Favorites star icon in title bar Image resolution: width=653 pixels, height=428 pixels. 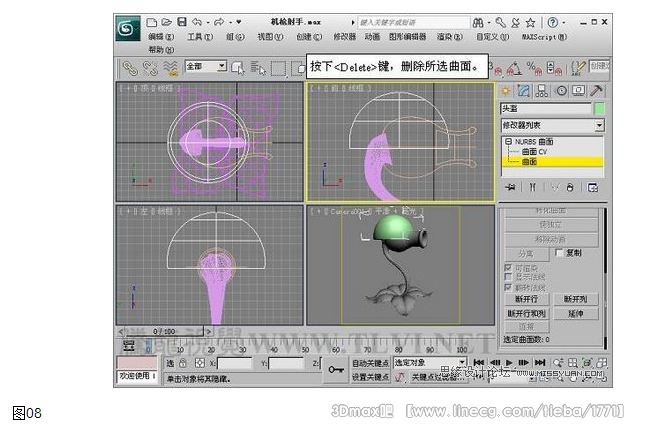click(530, 22)
